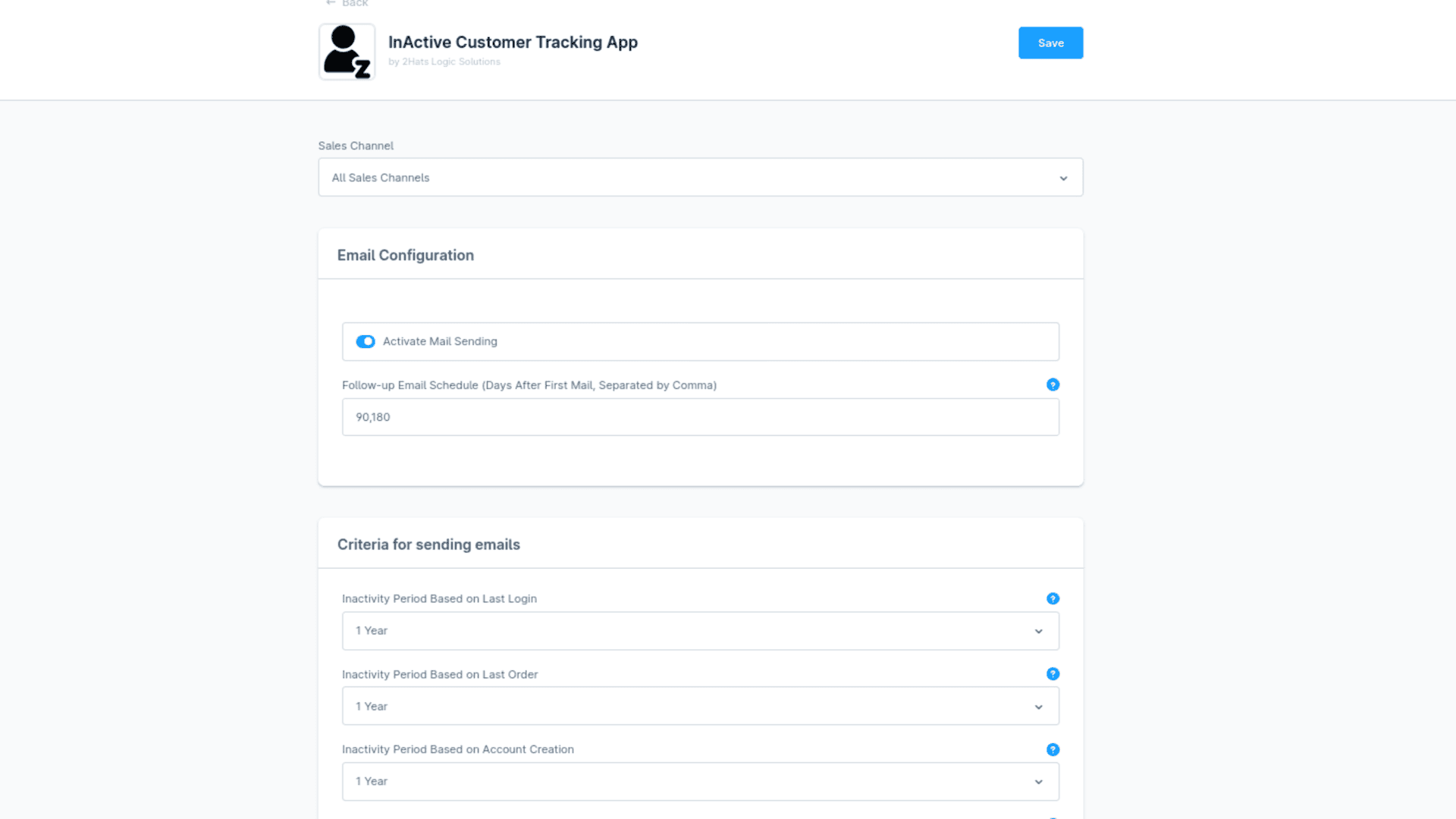This screenshot has width=1456, height=819.
Task: Click the Email Configuration heading
Action: coord(406,256)
